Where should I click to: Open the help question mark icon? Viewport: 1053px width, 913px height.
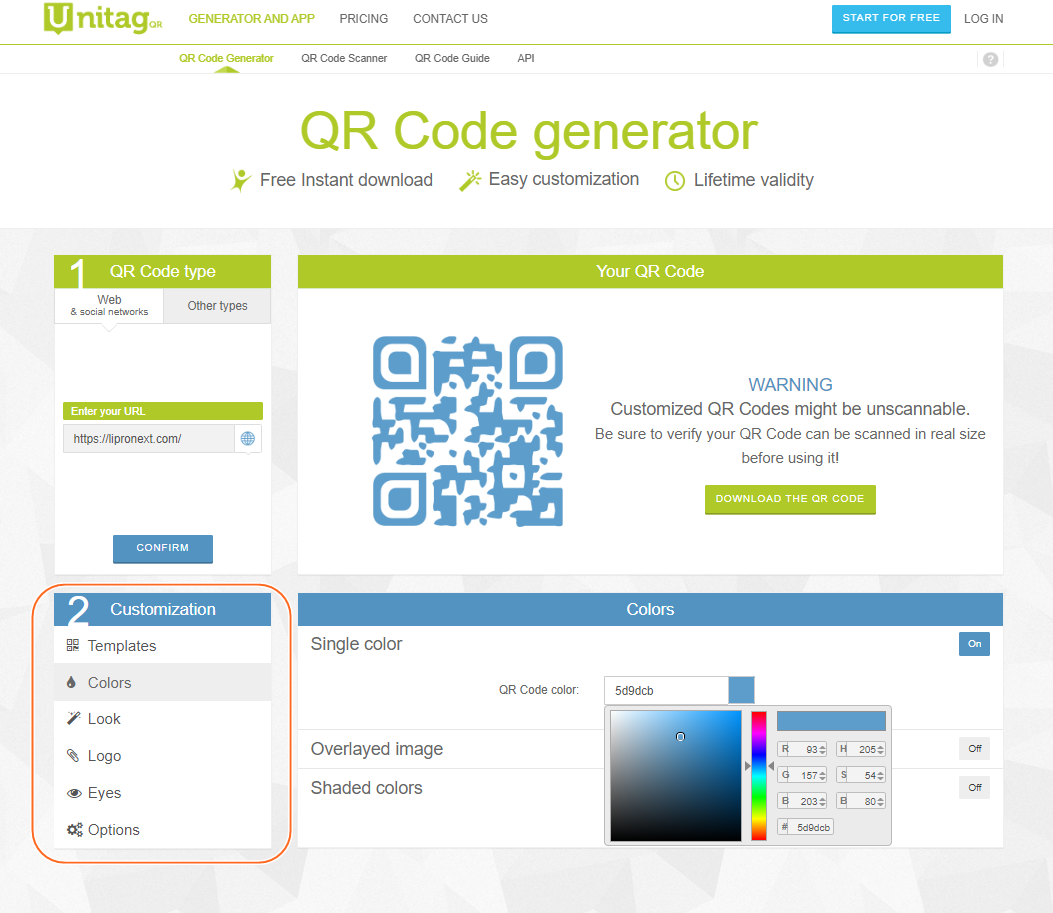(990, 59)
